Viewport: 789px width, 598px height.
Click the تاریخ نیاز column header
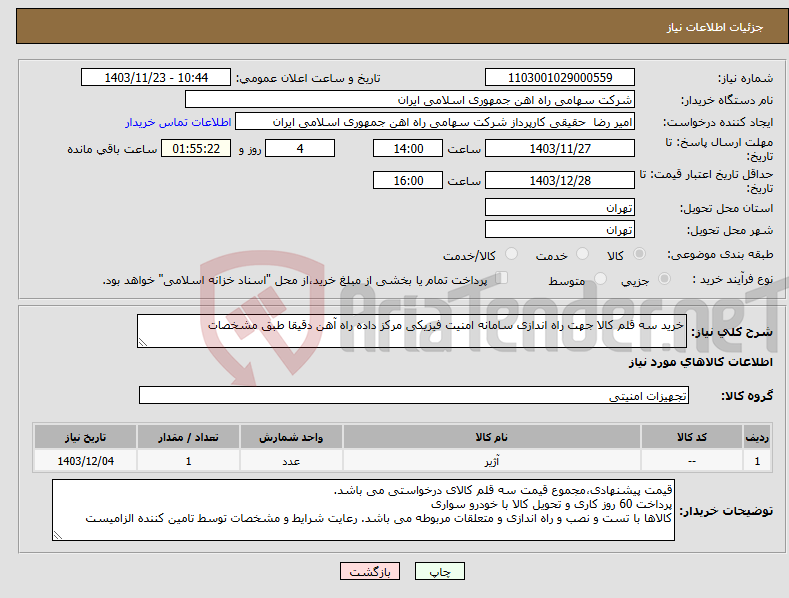point(86,437)
